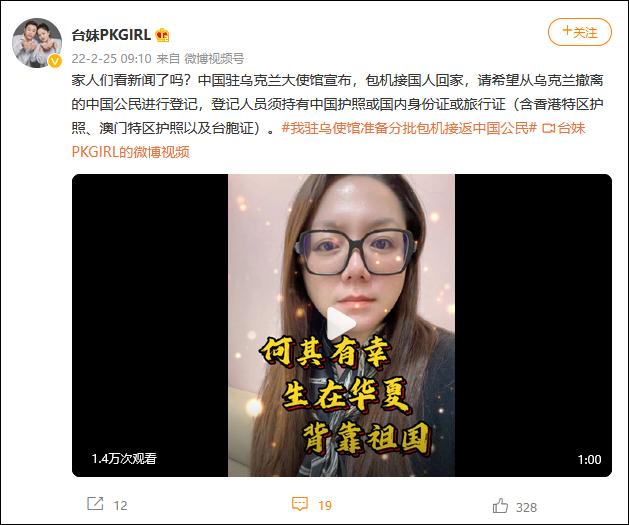Like the post with the thumbs-up icon
The width and height of the screenshot is (629, 525).
500,506
